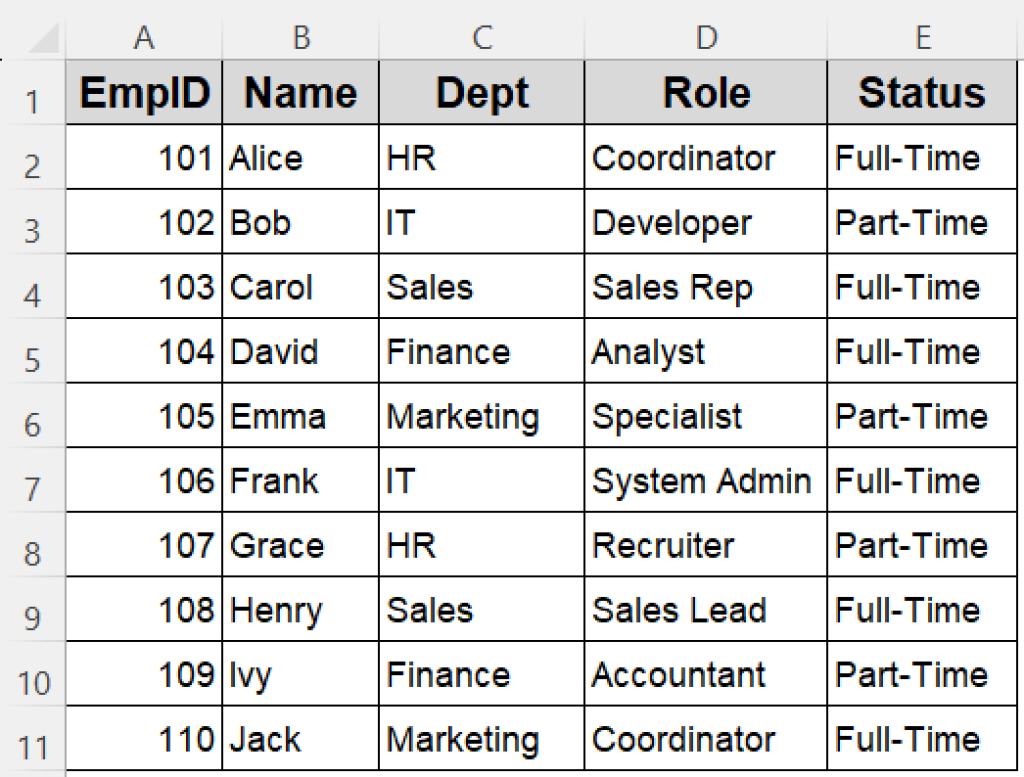
Task: Select column E header
Action: pos(920,35)
